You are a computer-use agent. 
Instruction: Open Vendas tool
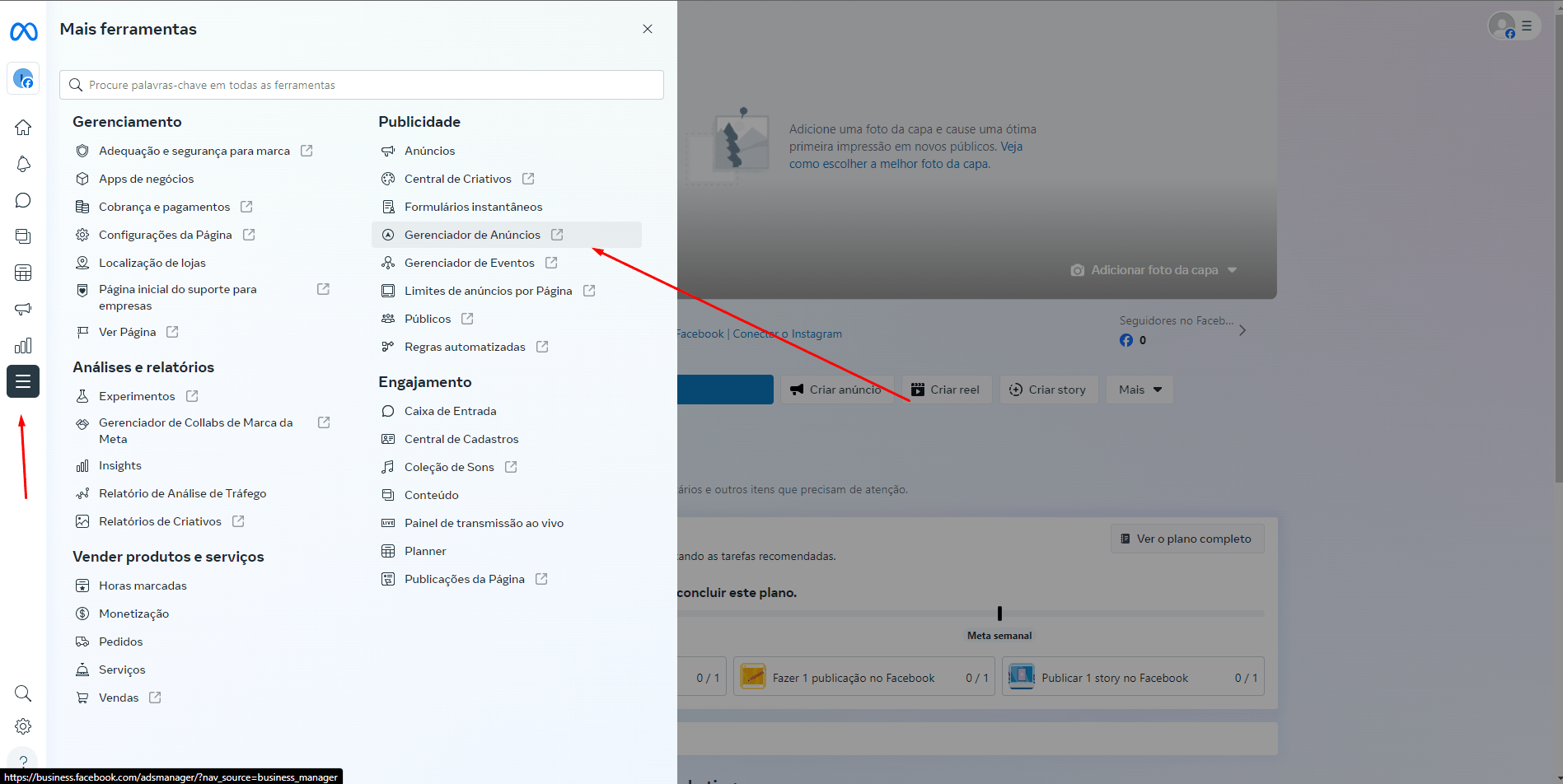119,698
